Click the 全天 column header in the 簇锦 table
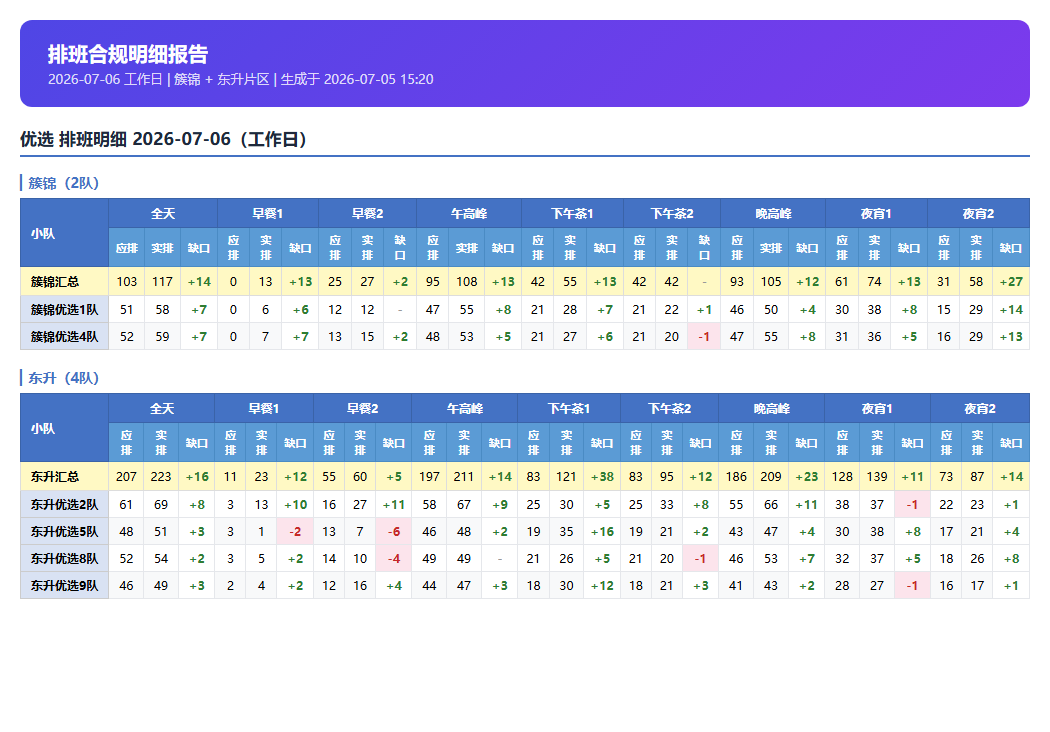Image resolution: width=1050 pixels, height=732 pixels. [x=163, y=214]
